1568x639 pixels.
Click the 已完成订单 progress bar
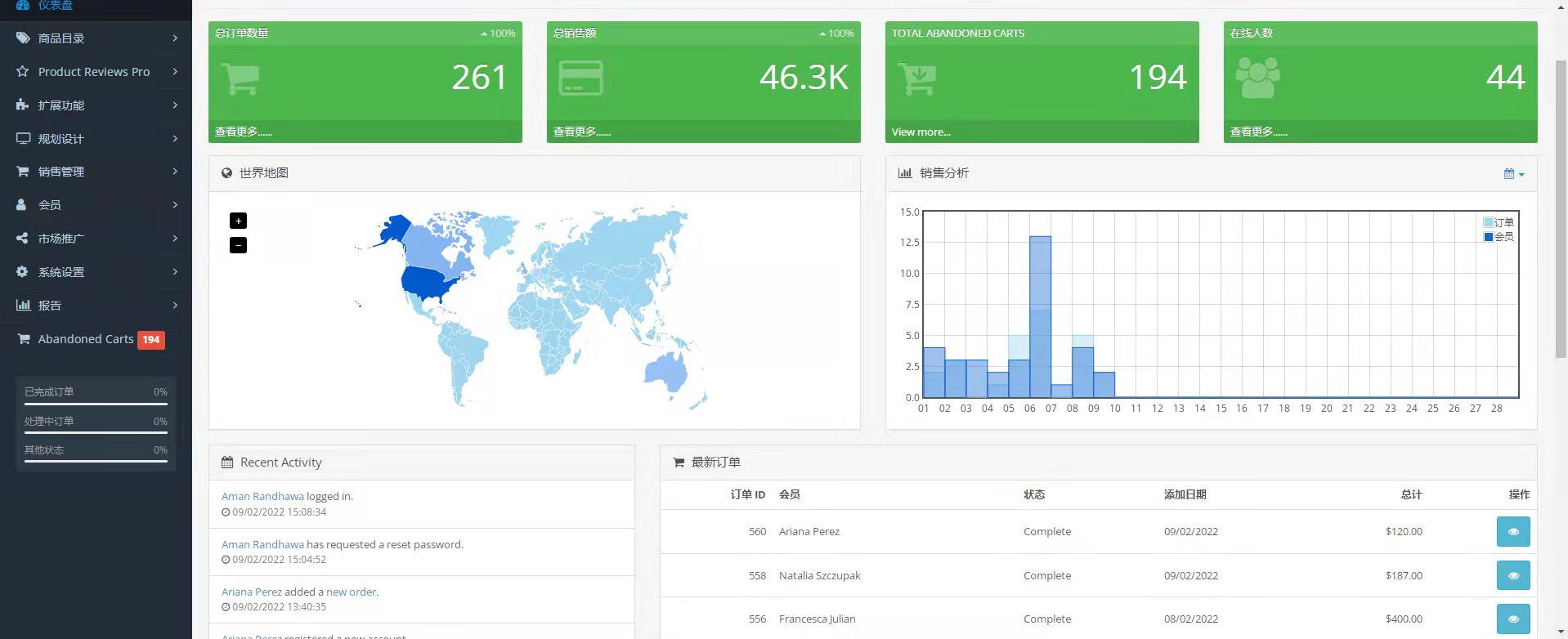[96, 404]
